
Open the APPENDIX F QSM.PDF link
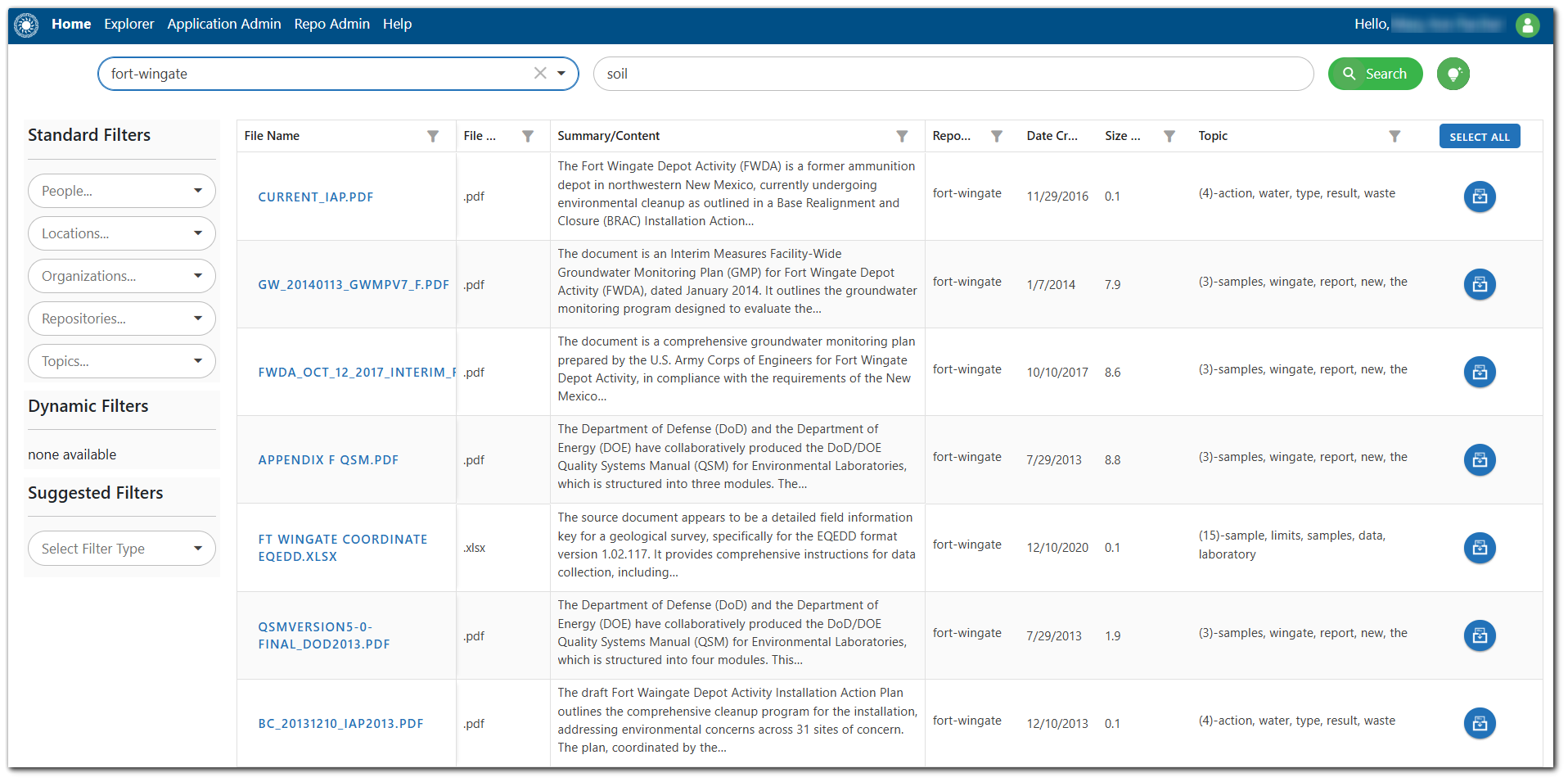click(x=328, y=460)
